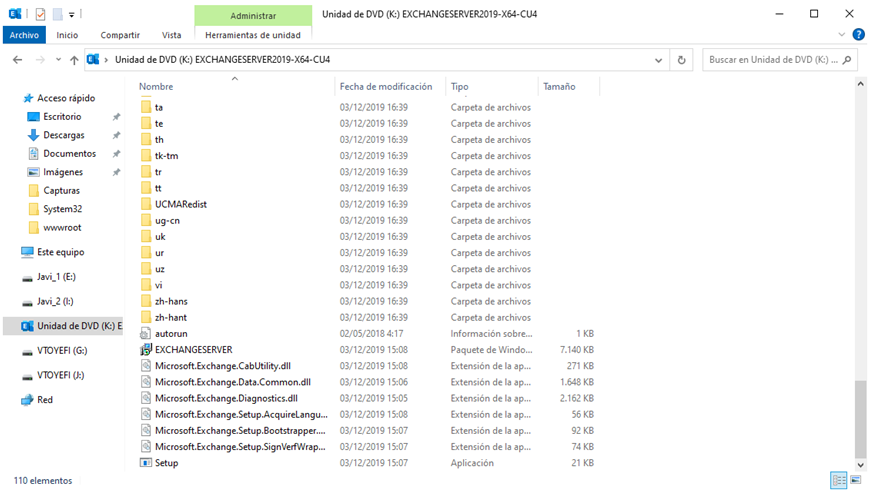Switch to details view layout icon
The height and width of the screenshot is (492, 870).
838,480
